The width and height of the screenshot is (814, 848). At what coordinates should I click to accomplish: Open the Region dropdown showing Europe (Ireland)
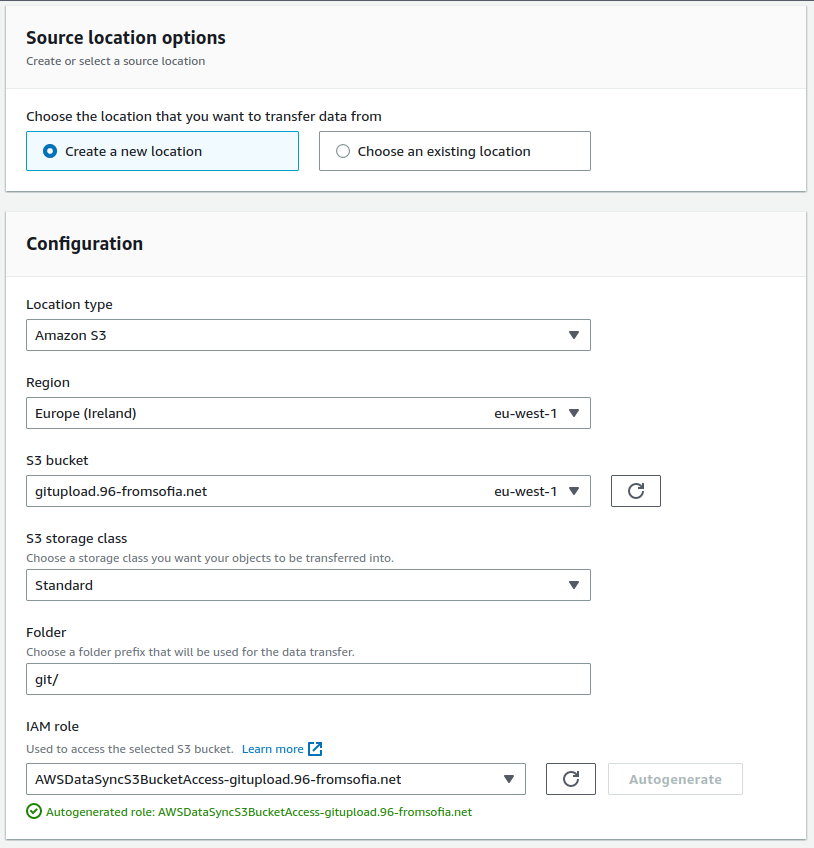pyautogui.click(x=308, y=413)
